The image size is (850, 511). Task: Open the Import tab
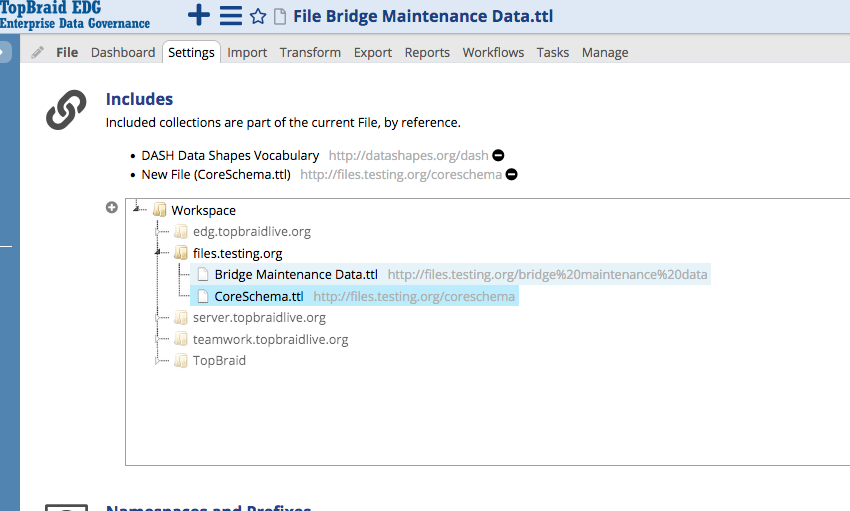[x=247, y=52]
